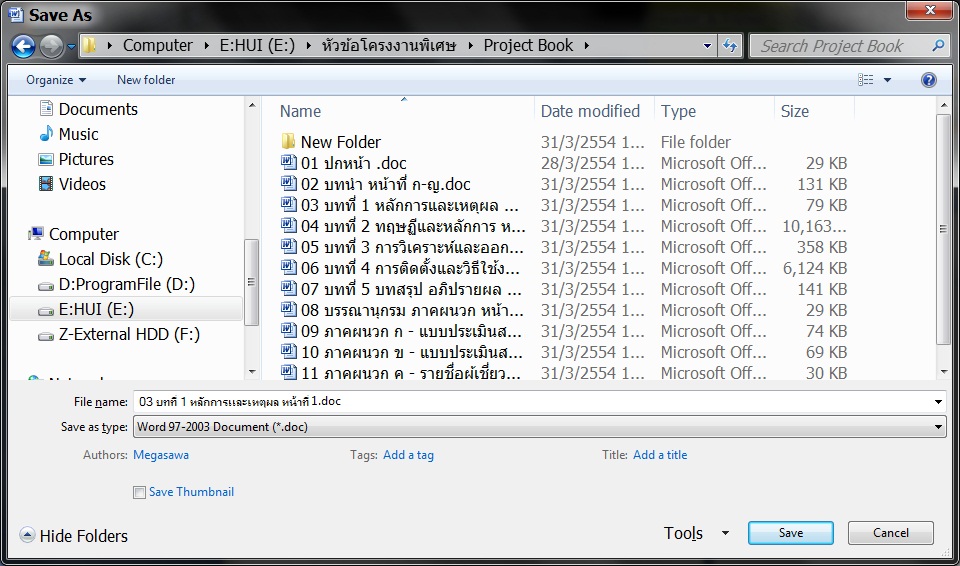
Task: Select the 01 ปกหน้า .doc Word file icon
Action: click(x=288, y=163)
